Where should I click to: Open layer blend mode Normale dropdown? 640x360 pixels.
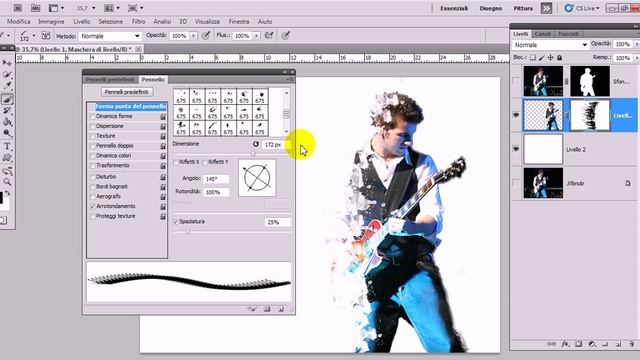(x=550, y=45)
